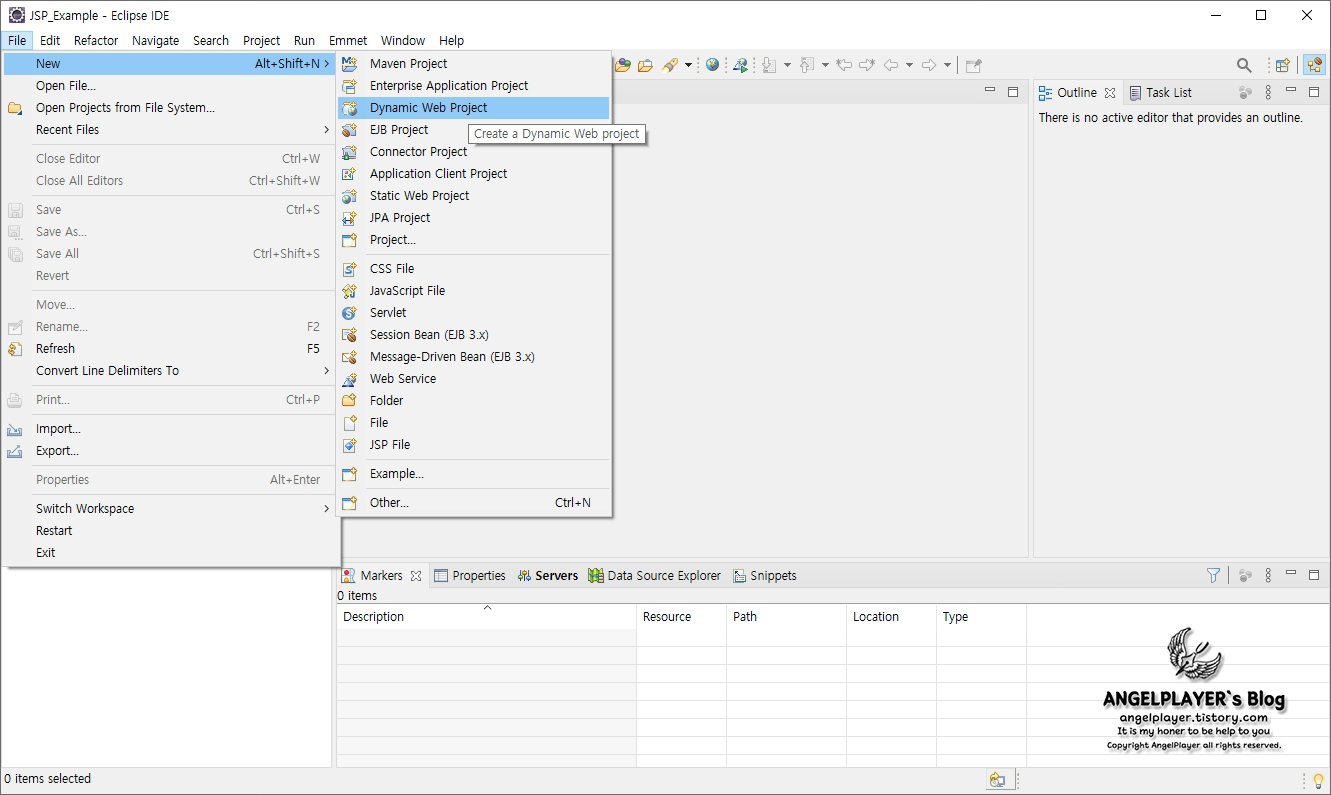The width and height of the screenshot is (1331, 795).
Task: Choose Web Service in New submenu
Action: click(x=474, y=379)
